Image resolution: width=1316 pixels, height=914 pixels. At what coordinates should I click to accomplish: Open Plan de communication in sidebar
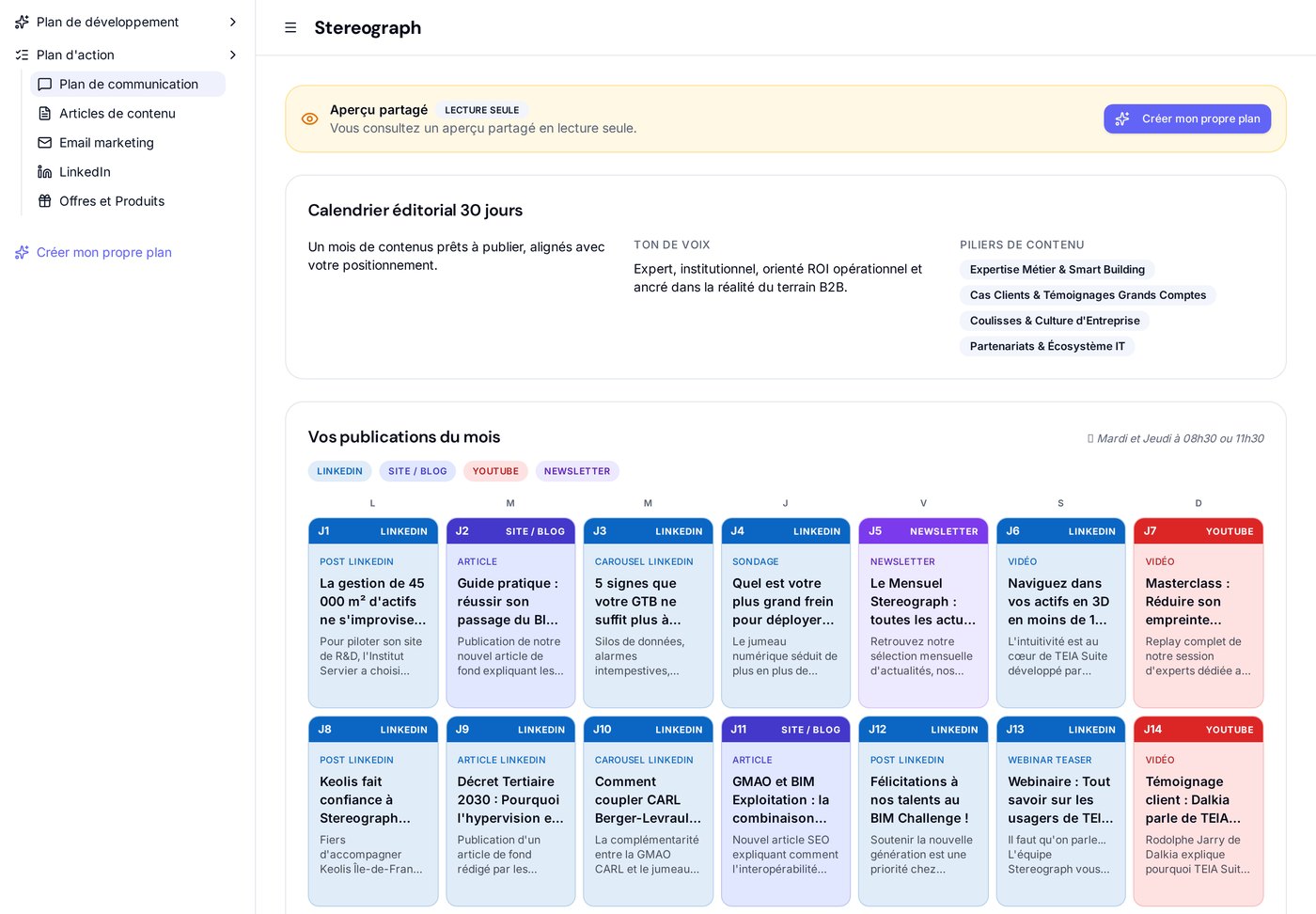128,85
